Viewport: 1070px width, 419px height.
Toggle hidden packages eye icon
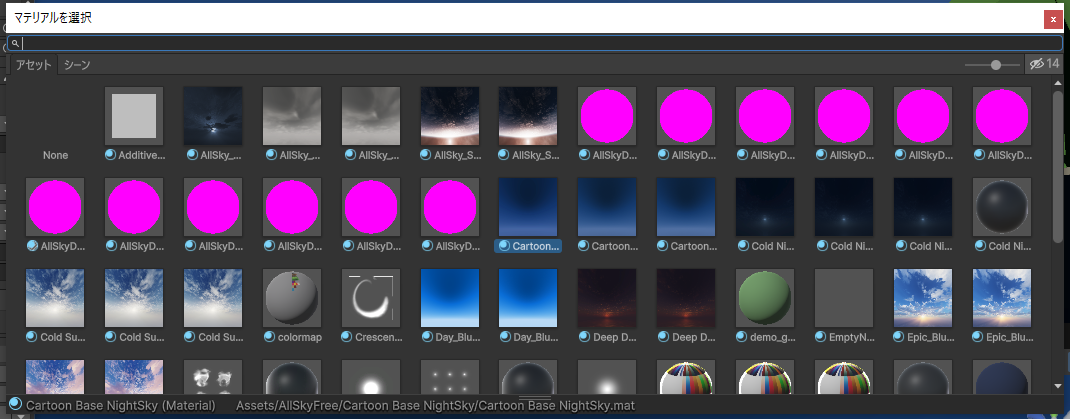[x=1037, y=64]
